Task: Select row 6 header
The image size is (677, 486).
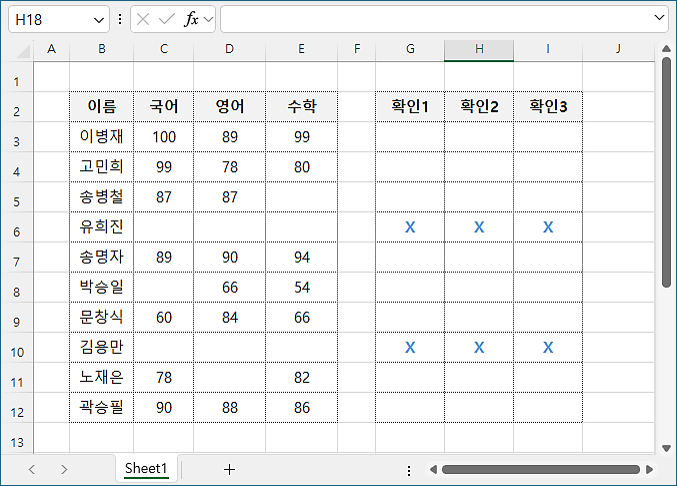Action: [x=16, y=227]
